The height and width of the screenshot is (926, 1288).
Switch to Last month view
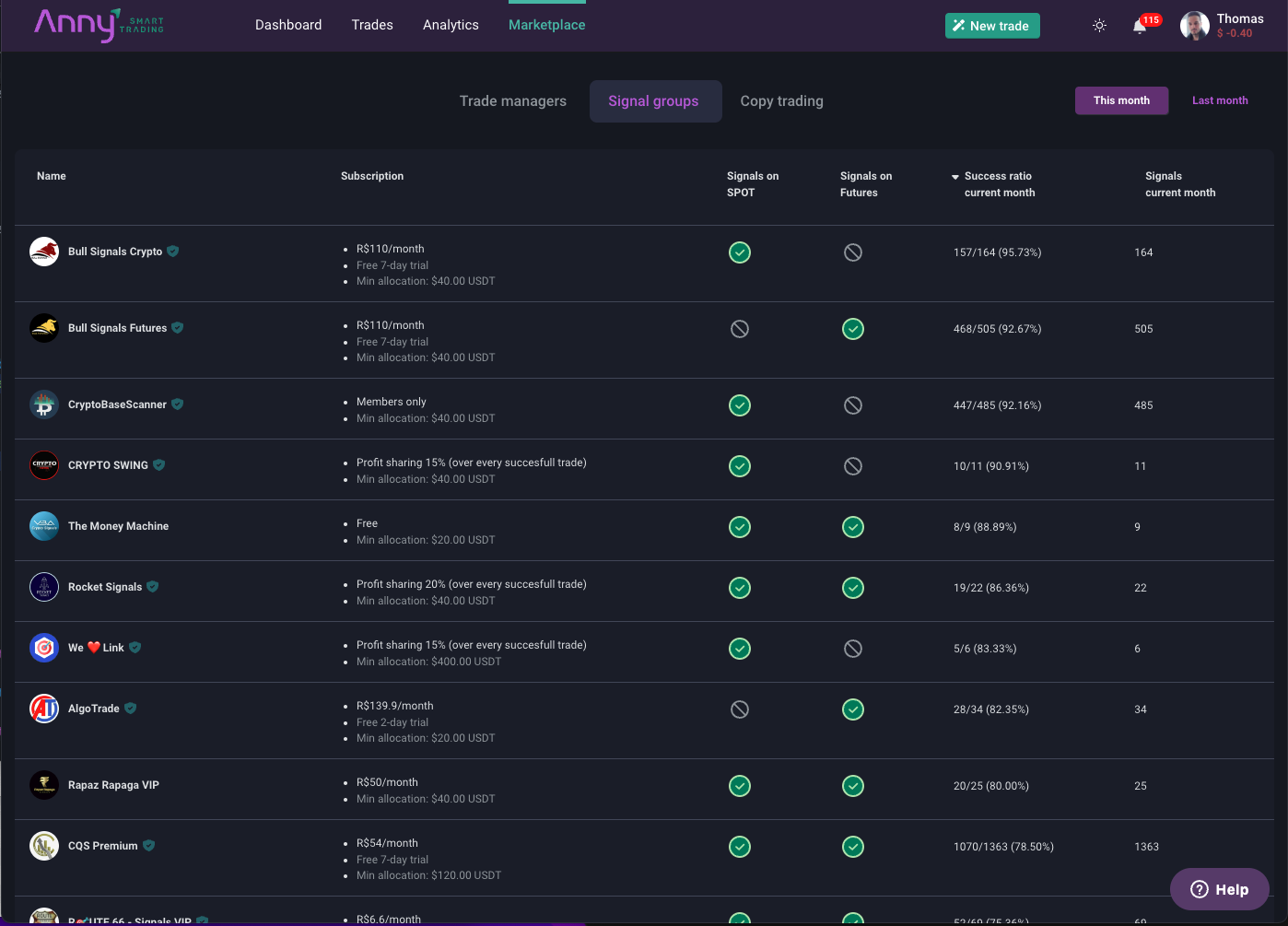pyautogui.click(x=1220, y=100)
